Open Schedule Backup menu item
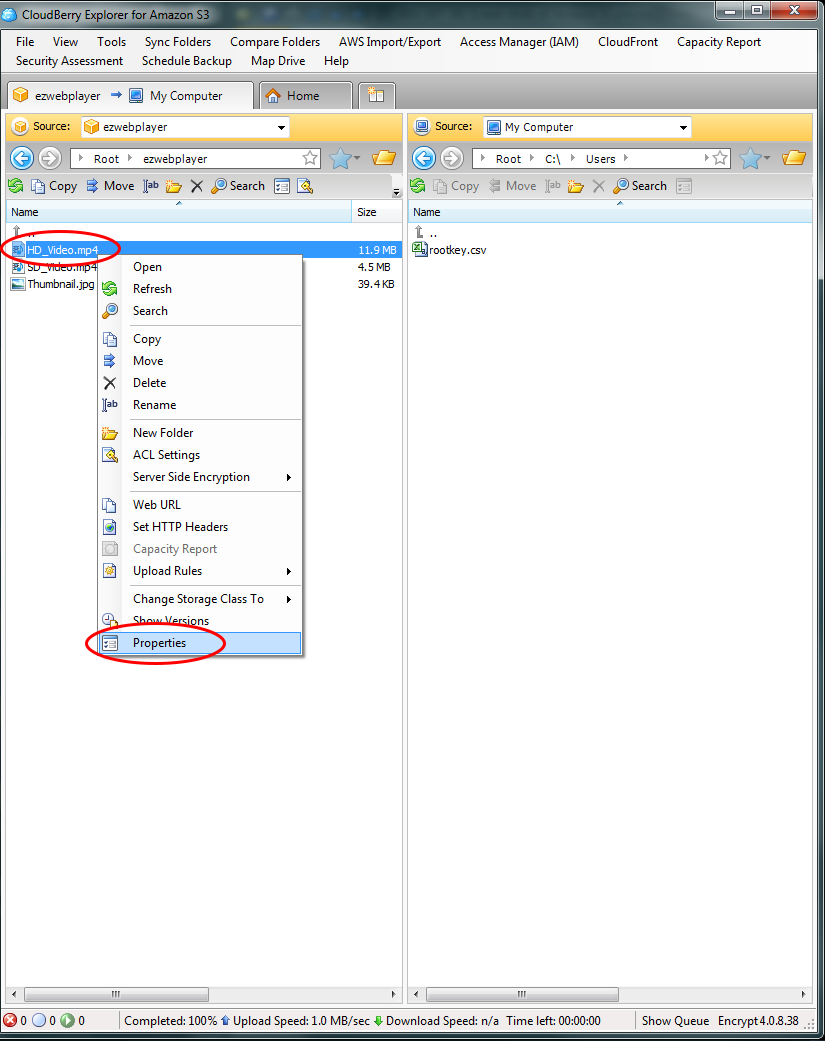The image size is (825, 1041). pyautogui.click(x=187, y=61)
